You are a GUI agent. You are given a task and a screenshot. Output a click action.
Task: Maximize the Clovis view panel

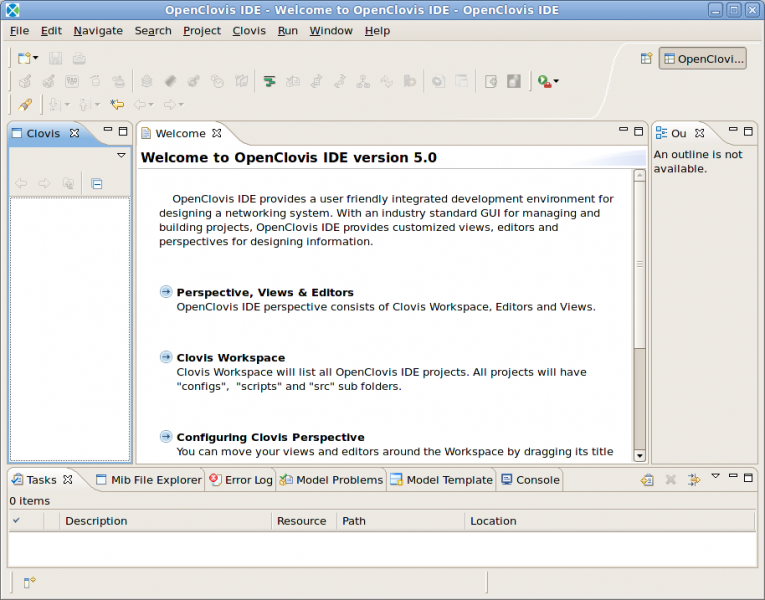[123, 131]
